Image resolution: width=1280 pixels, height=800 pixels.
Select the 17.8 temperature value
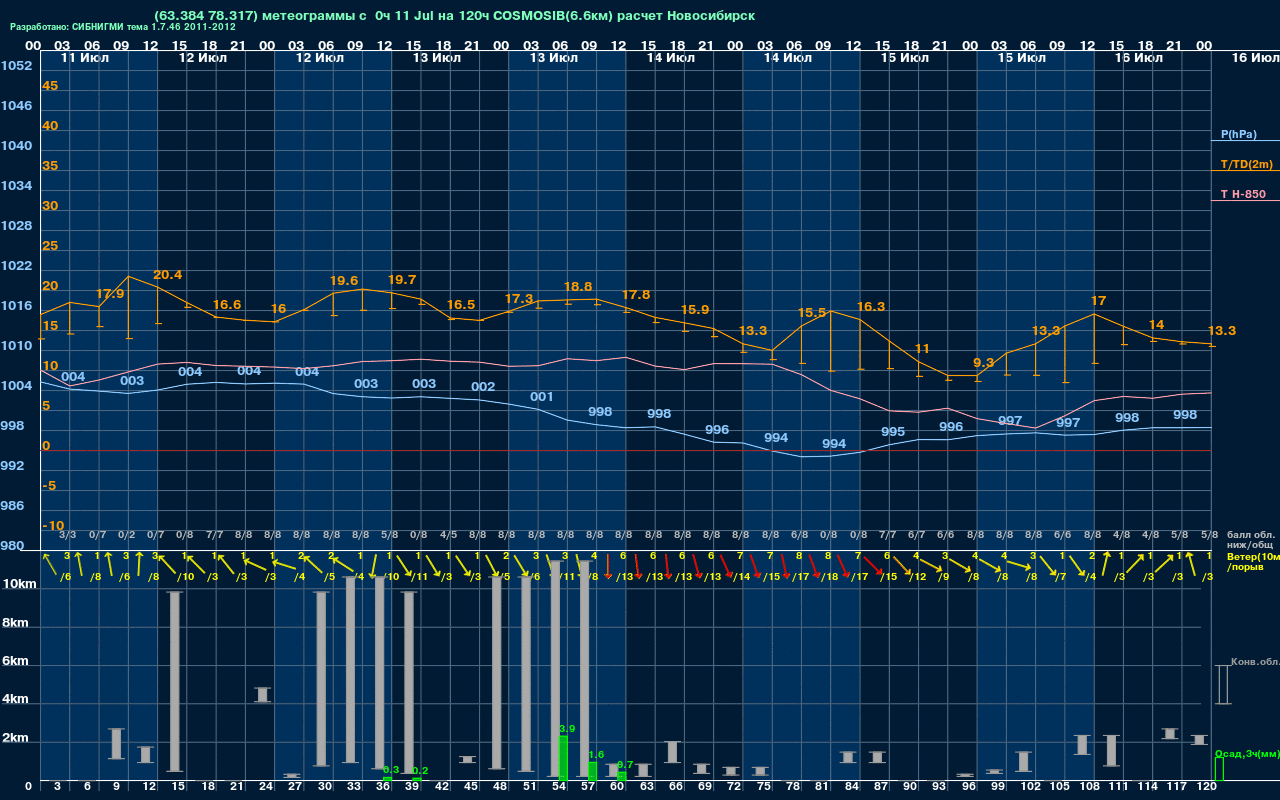point(636,295)
